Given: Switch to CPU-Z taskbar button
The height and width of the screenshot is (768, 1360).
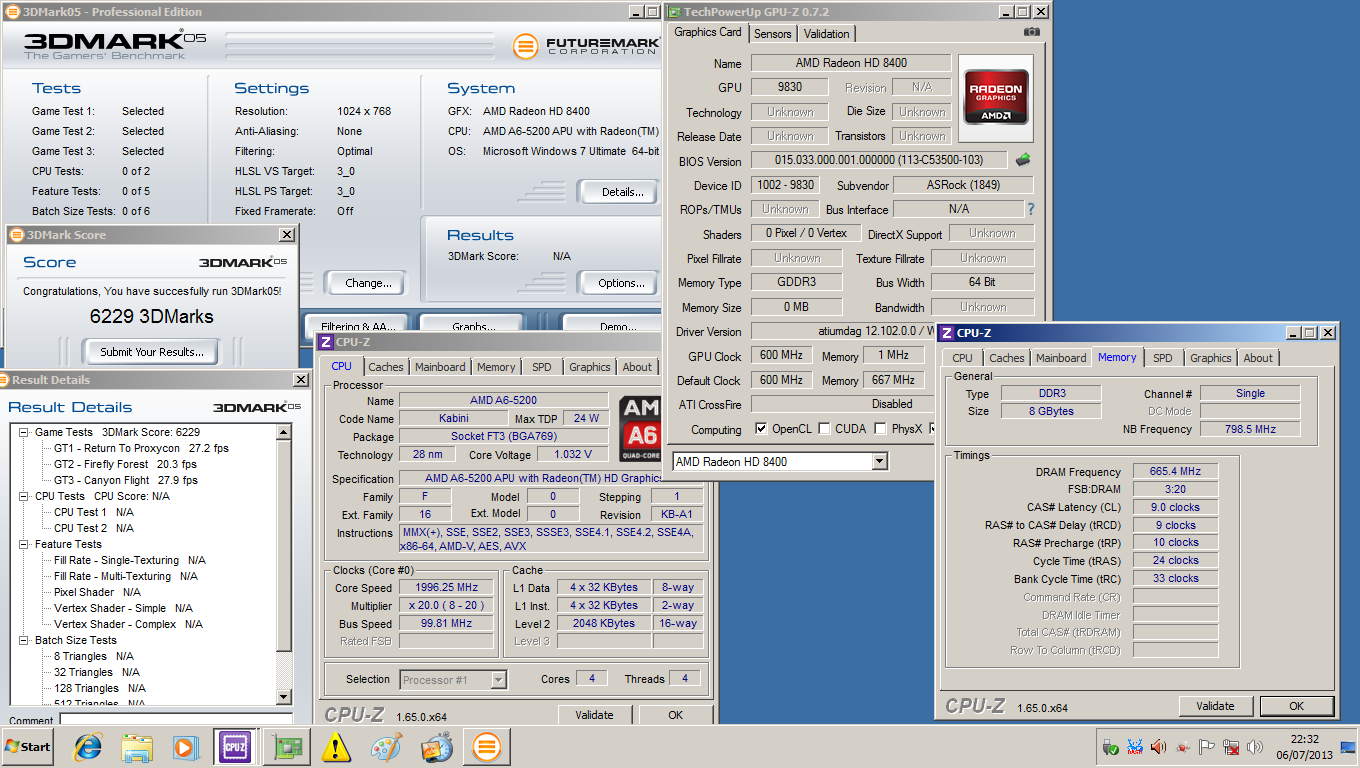Looking at the screenshot, I should (235, 747).
